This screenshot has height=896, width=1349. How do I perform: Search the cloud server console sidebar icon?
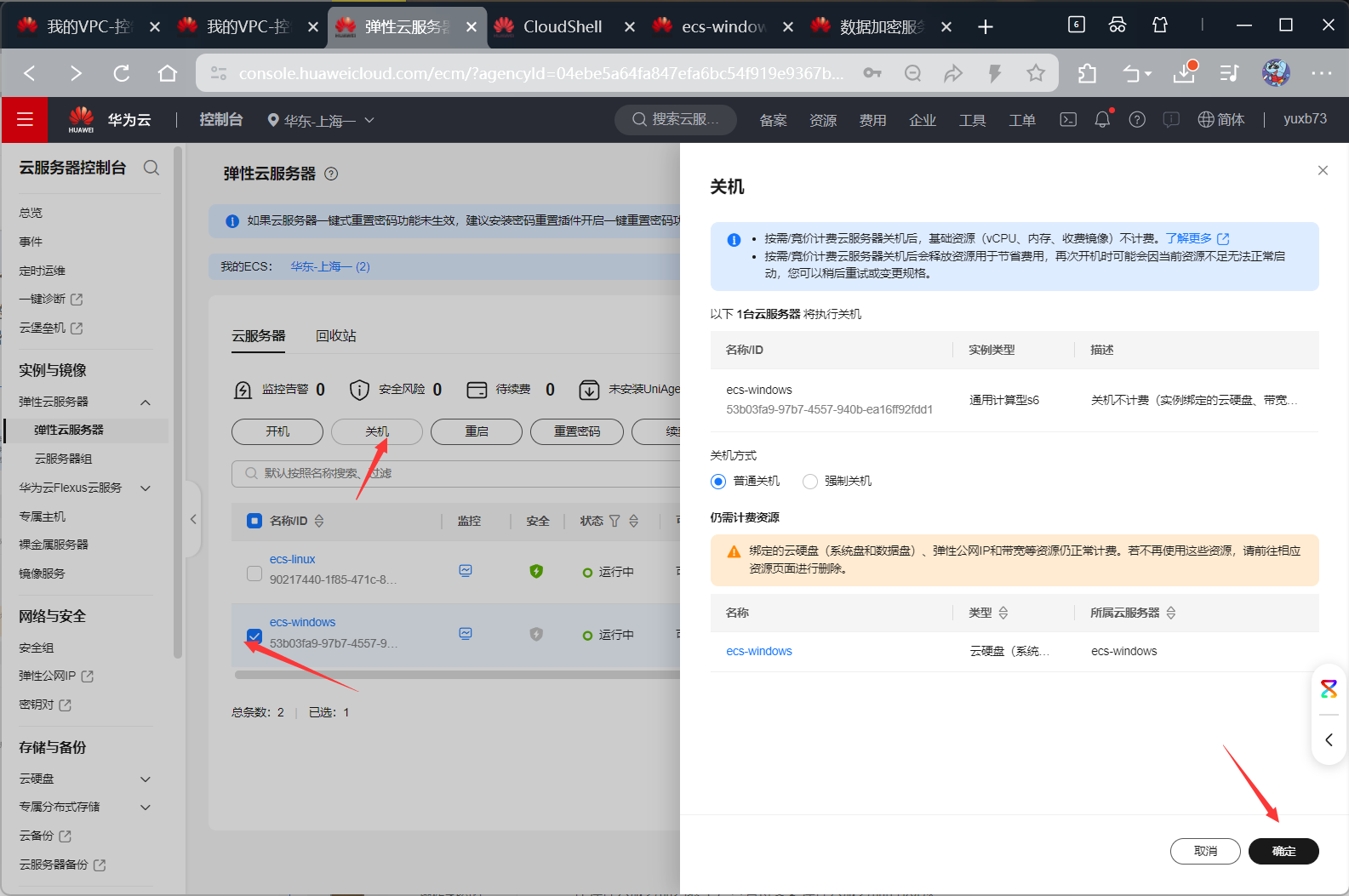[x=151, y=168]
